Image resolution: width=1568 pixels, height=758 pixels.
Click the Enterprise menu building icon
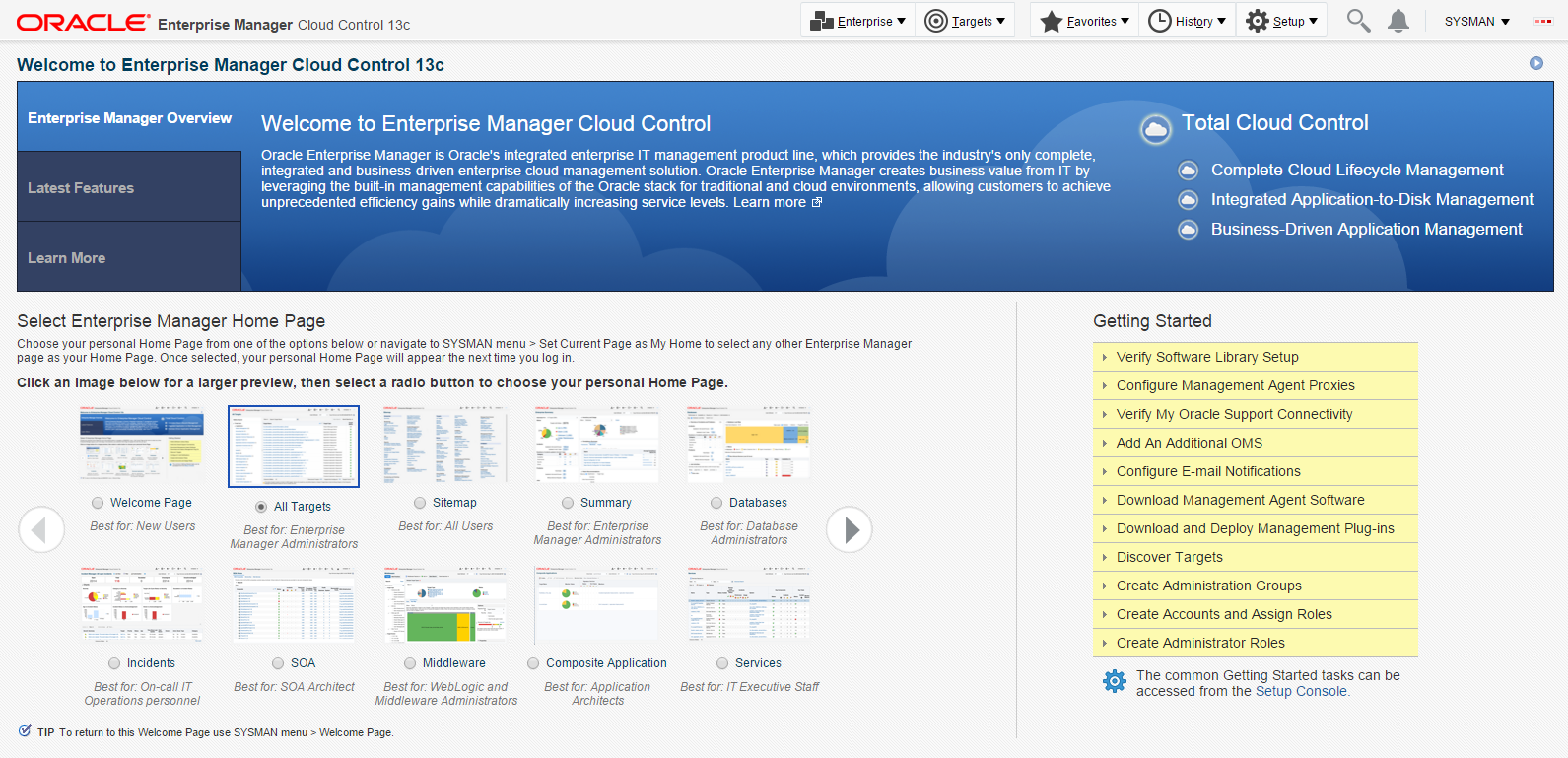pyautogui.click(x=821, y=21)
